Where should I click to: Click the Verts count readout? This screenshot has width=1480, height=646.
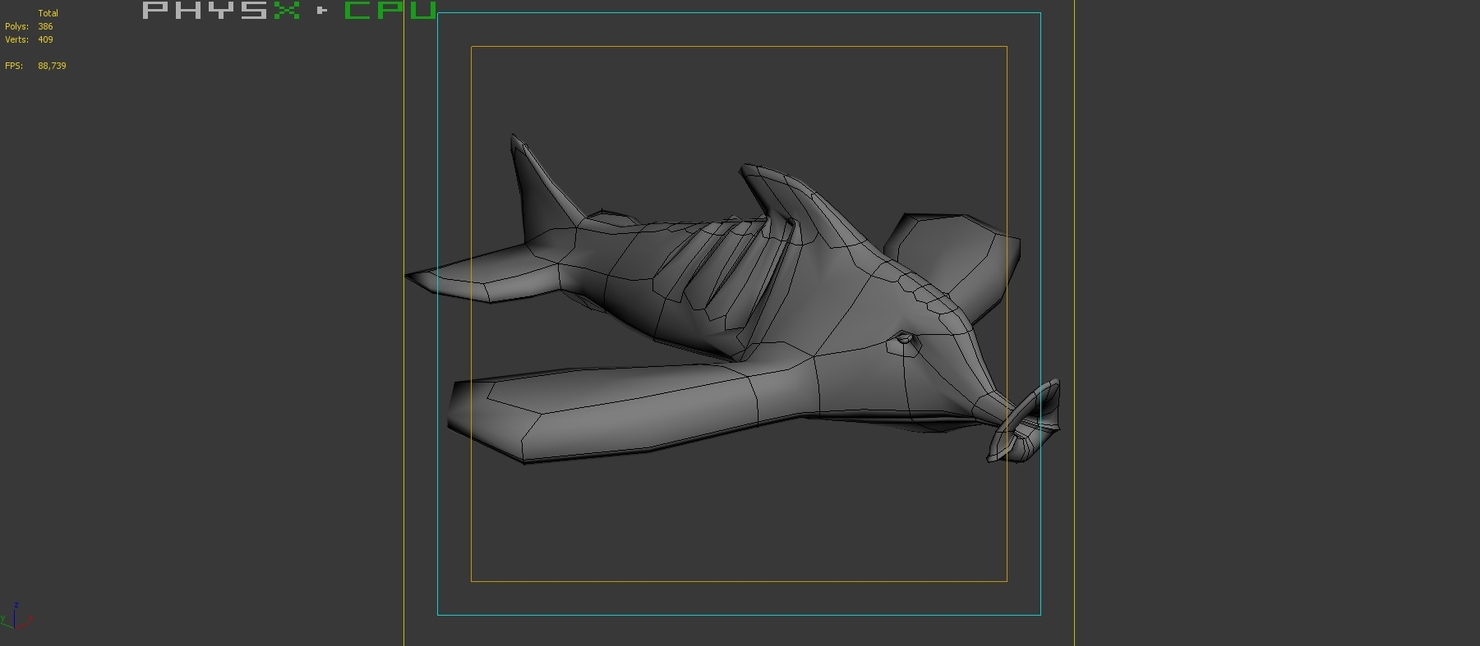tap(44, 39)
